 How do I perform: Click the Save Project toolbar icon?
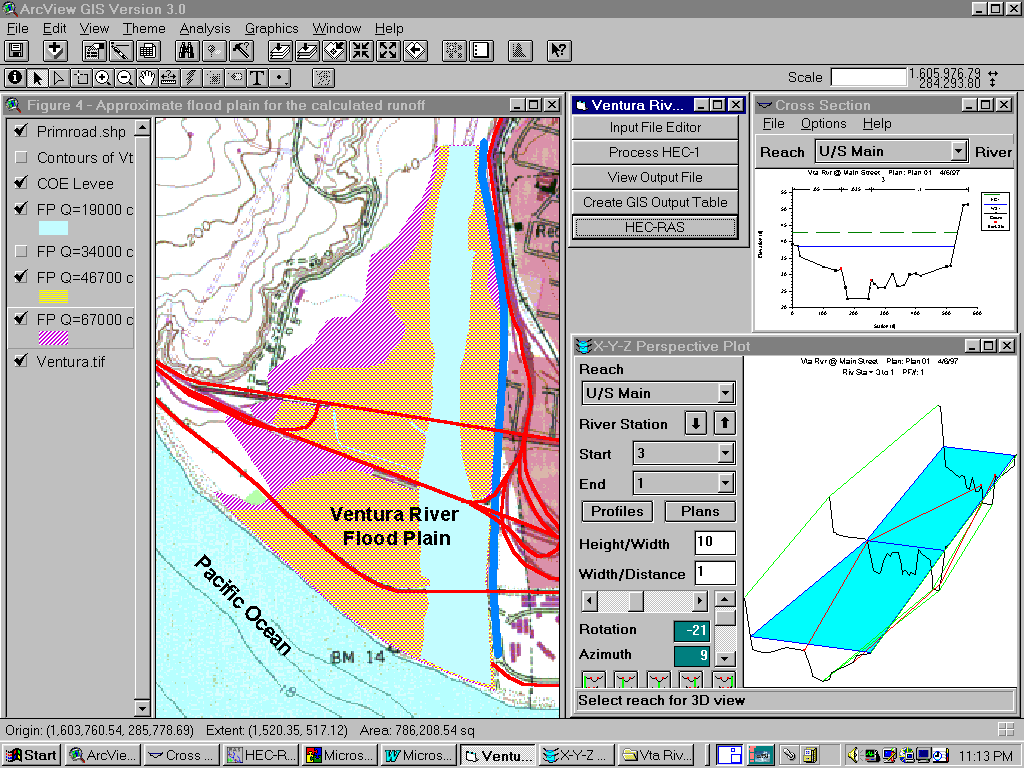[x=16, y=50]
